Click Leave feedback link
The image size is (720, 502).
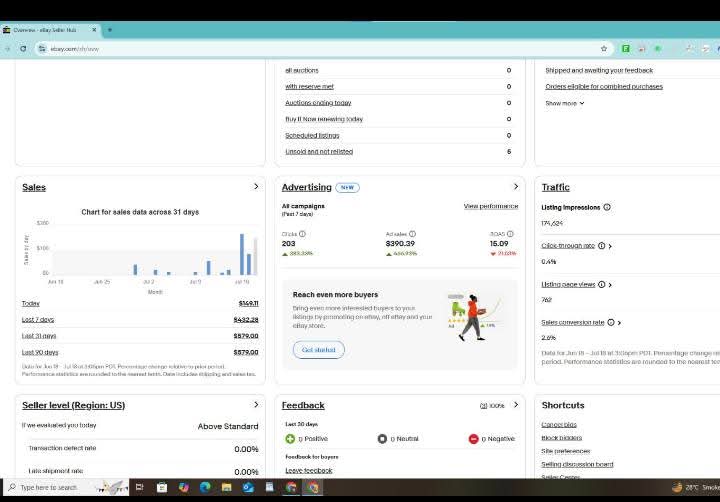coord(309,471)
